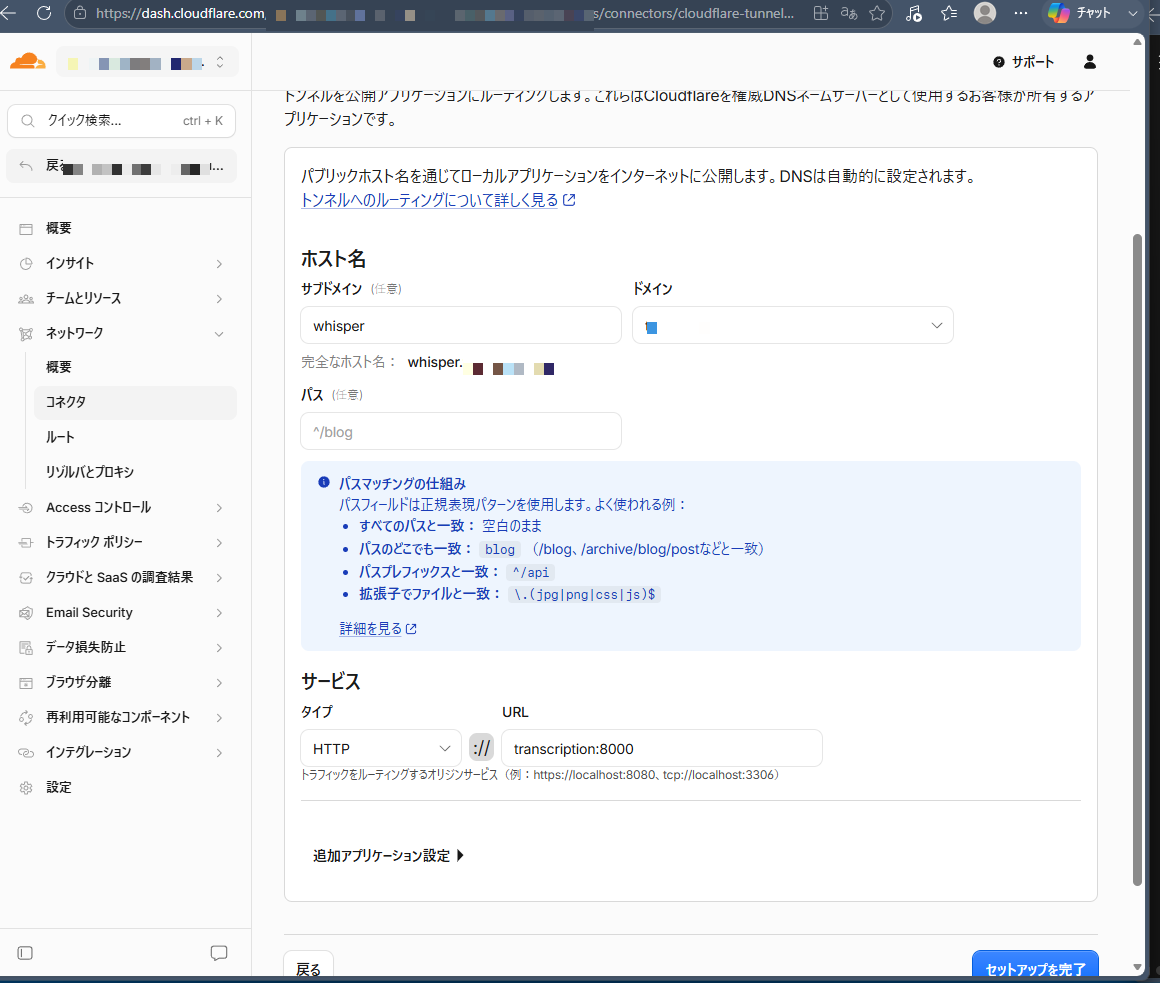
Task: Click the クイック検索 search box
Action: [121, 121]
